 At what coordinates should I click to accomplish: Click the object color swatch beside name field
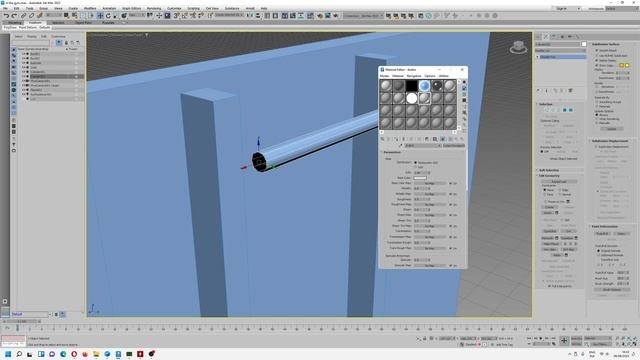coord(584,44)
